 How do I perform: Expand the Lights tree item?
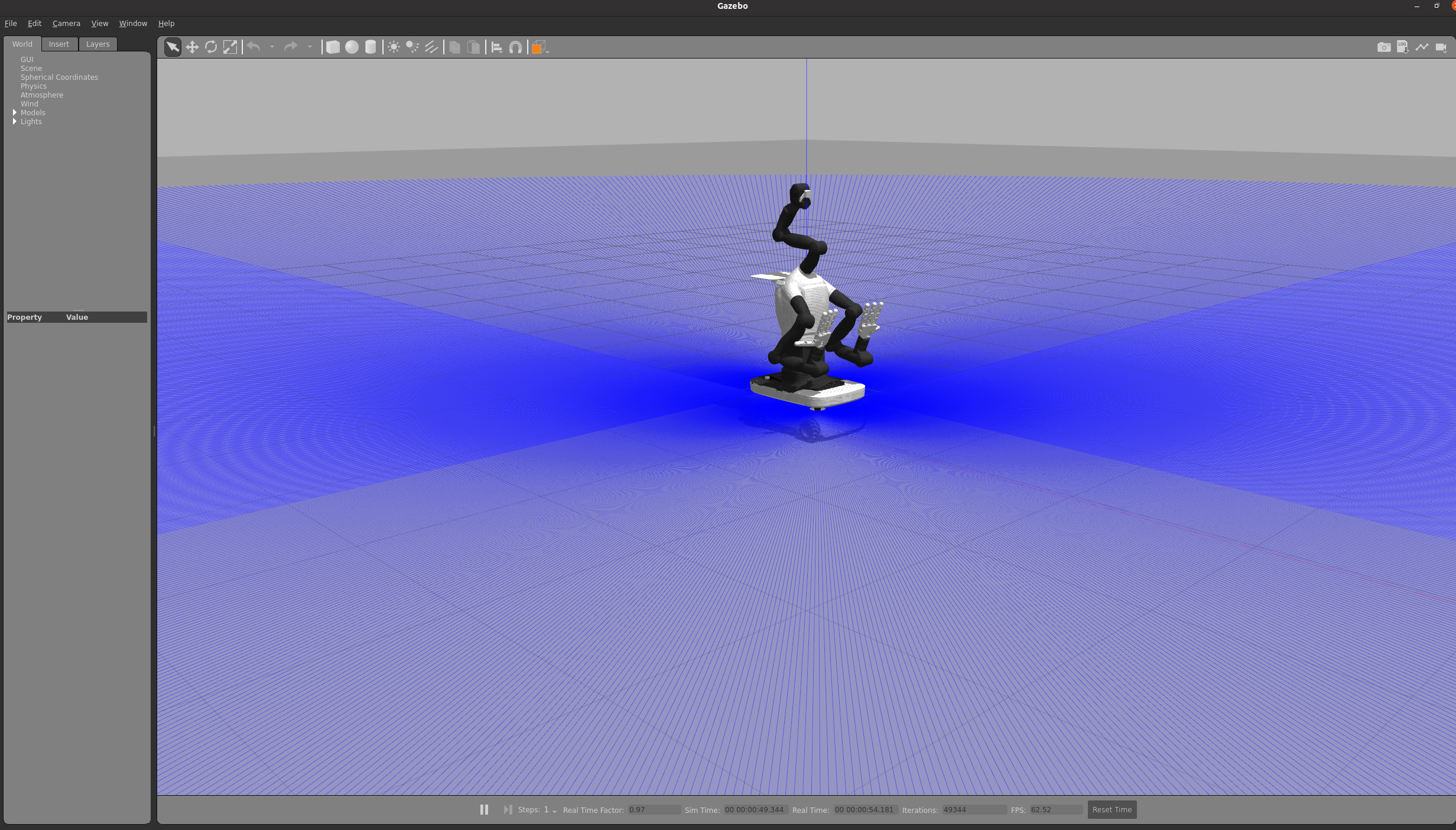pos(15,121)
